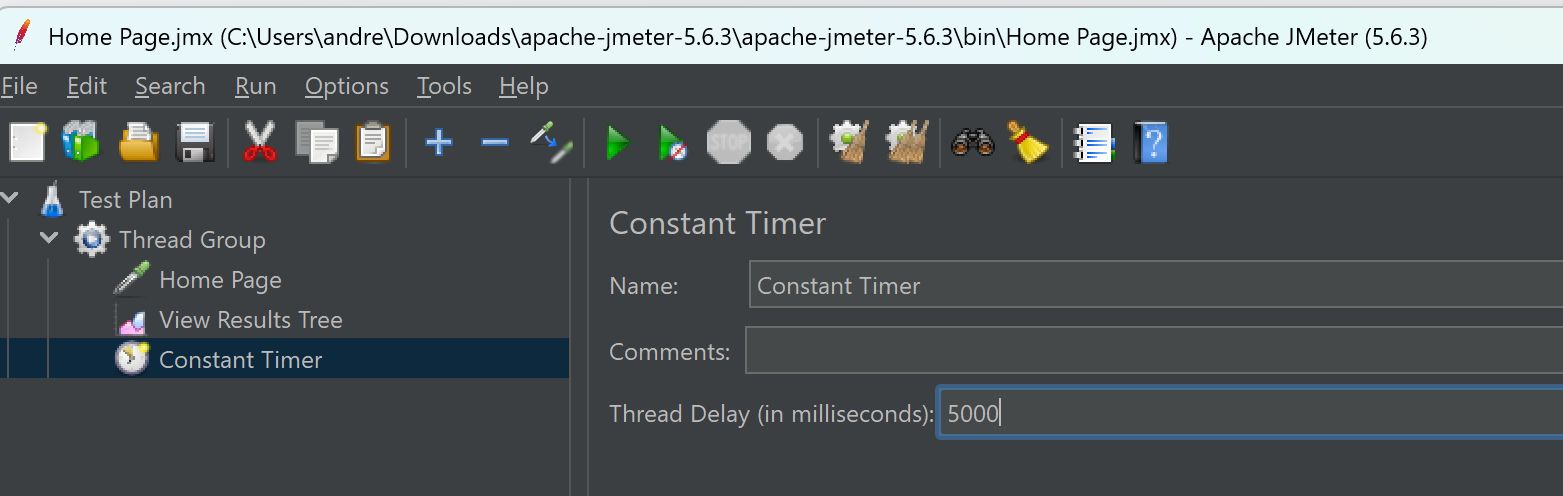The image size is (1563, 496).
Task: Select View Results Tree listener row
Action: pyautogui.click(x=251, y=320)
